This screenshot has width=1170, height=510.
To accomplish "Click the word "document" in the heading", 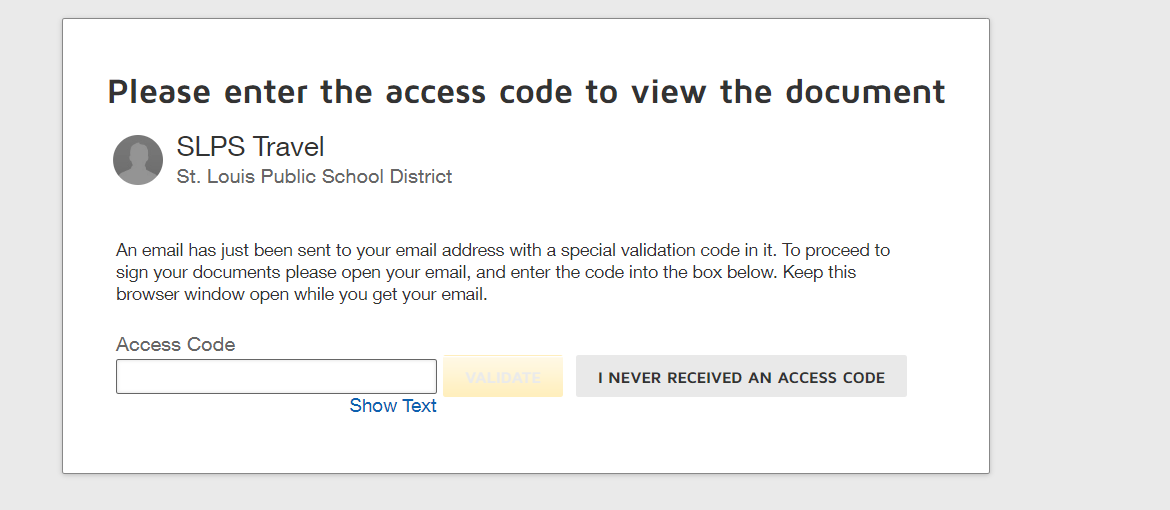I will (x=865, y=91).
